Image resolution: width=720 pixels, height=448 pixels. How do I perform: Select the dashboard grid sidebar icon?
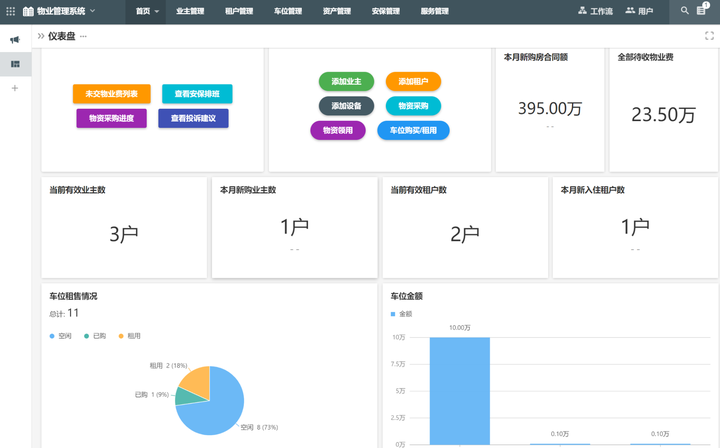pyautogui.click(x=15, y=64)
